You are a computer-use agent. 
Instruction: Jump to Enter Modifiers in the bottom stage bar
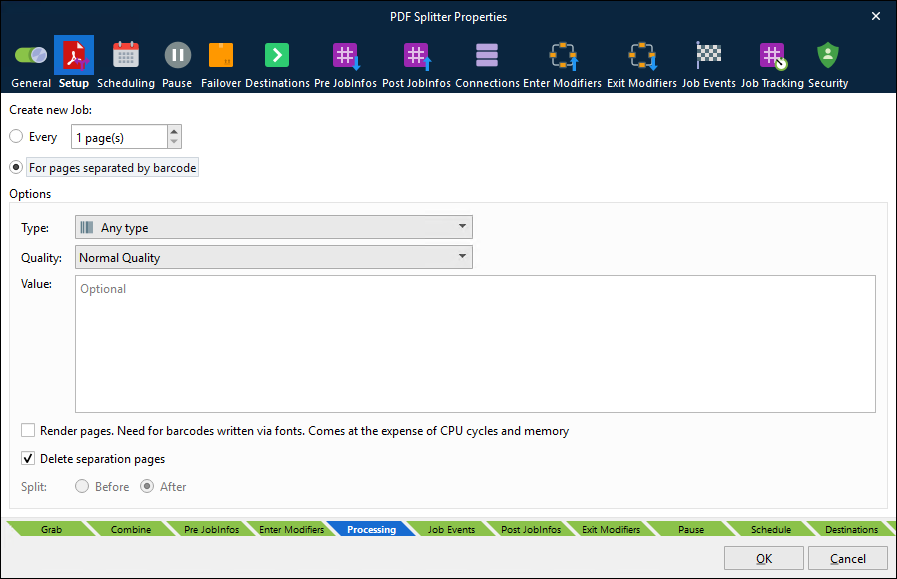tap(291, 529)
